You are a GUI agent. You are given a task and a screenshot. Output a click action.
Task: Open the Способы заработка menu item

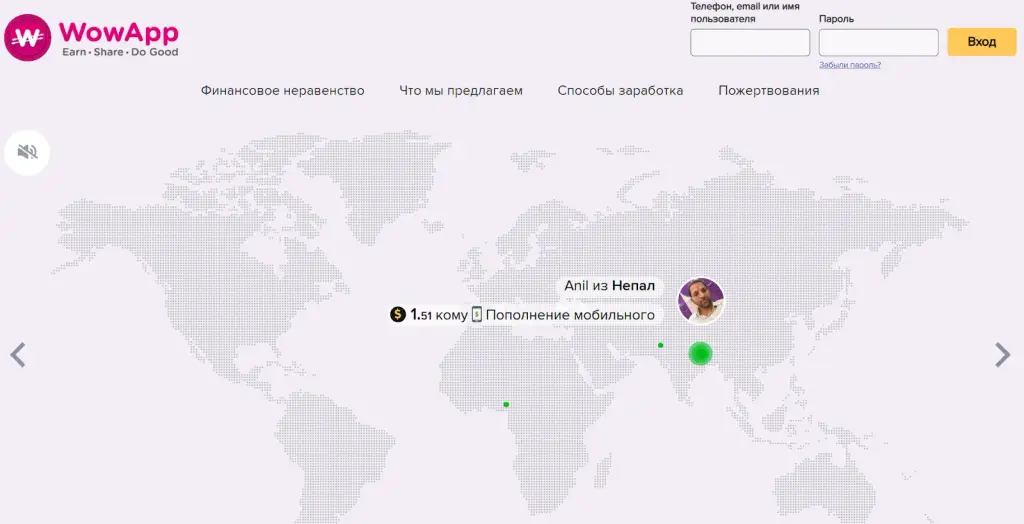click(620, 91)
